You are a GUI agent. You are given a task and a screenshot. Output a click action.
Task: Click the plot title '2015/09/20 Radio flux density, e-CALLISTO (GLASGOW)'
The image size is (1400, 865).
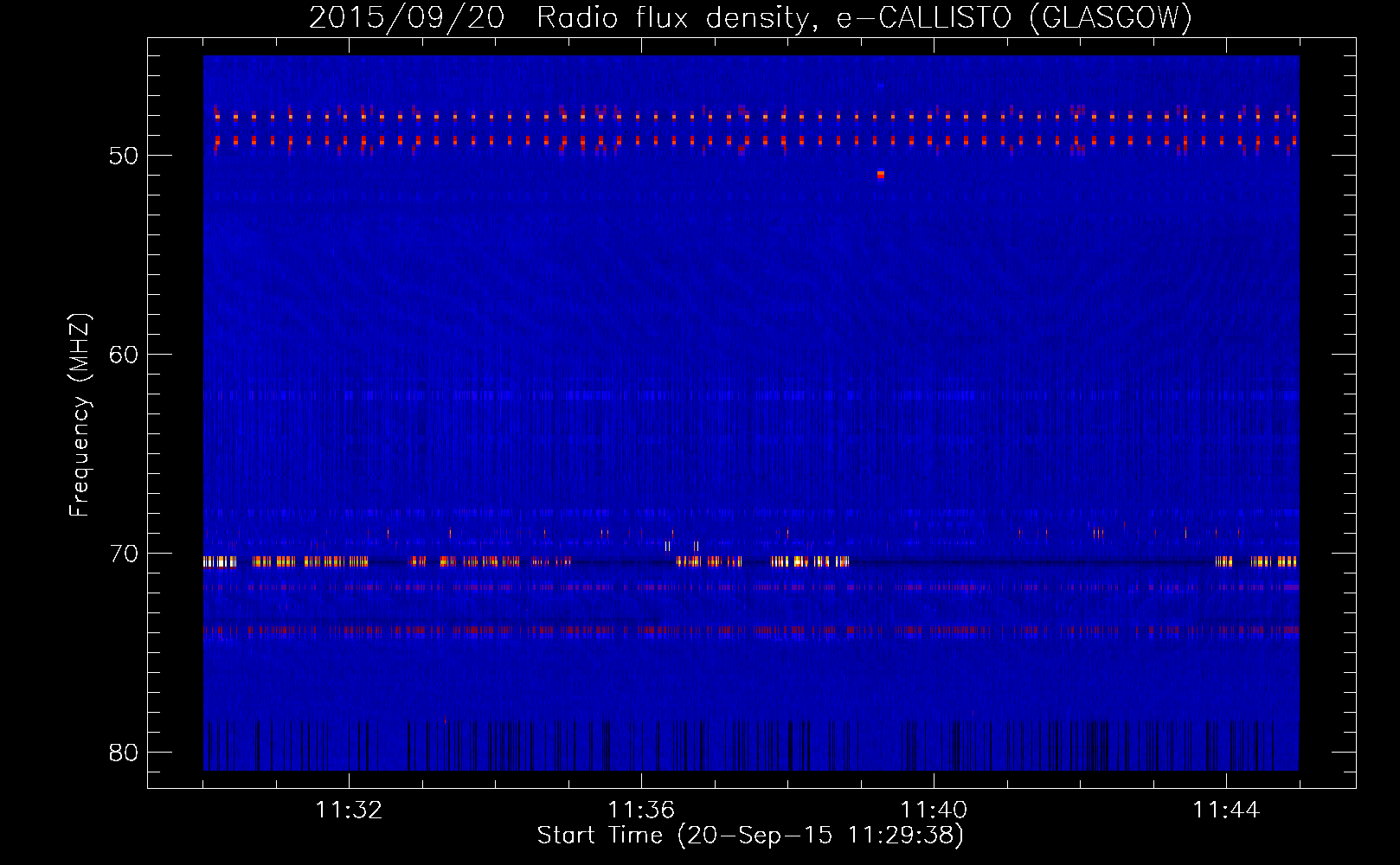click(750, 17)
